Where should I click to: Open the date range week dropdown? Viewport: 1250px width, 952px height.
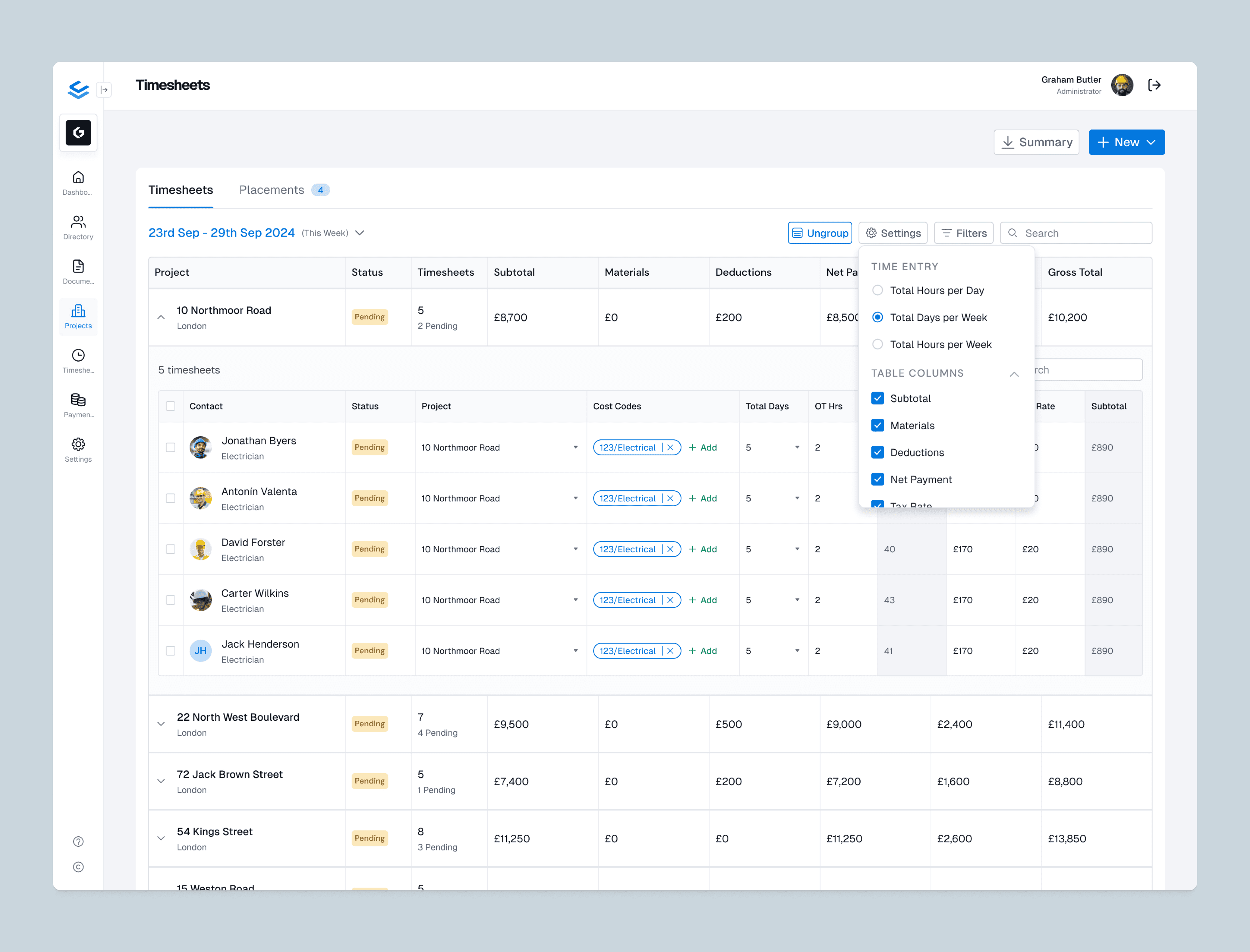tap(360, 233)
